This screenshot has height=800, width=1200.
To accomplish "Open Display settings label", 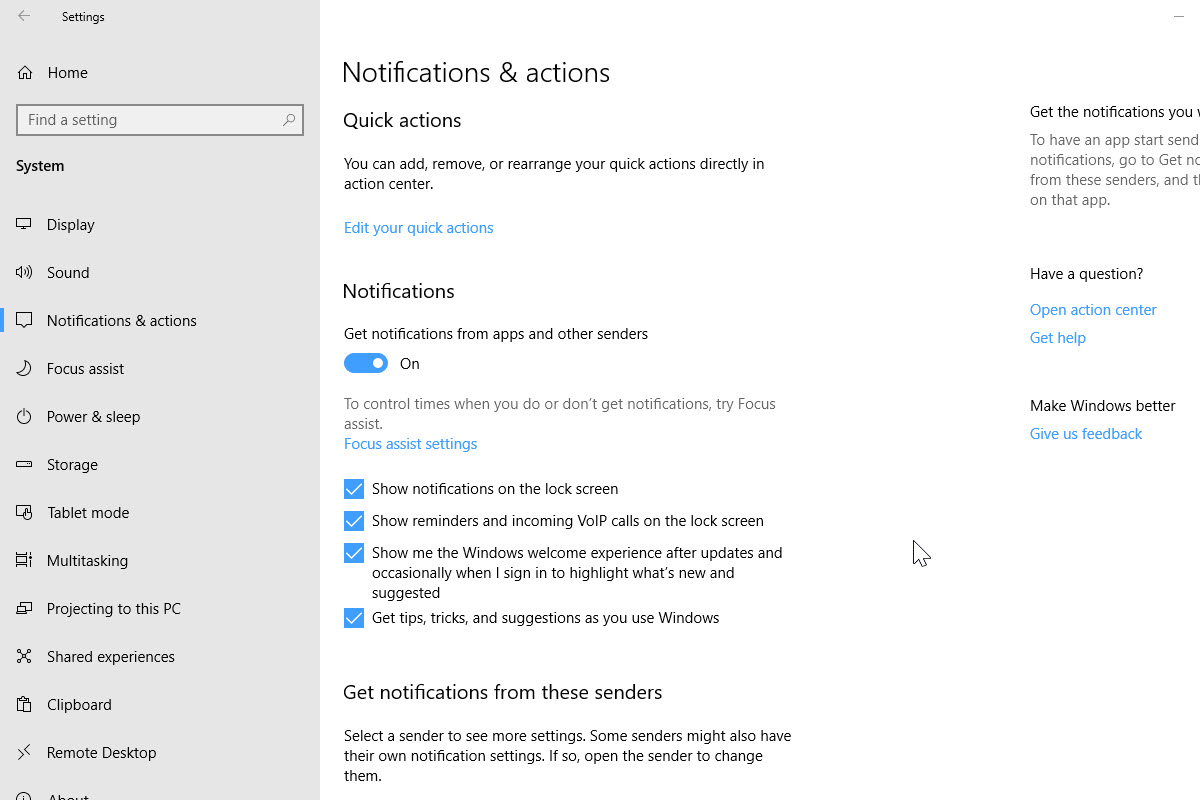I will (71, 224).
